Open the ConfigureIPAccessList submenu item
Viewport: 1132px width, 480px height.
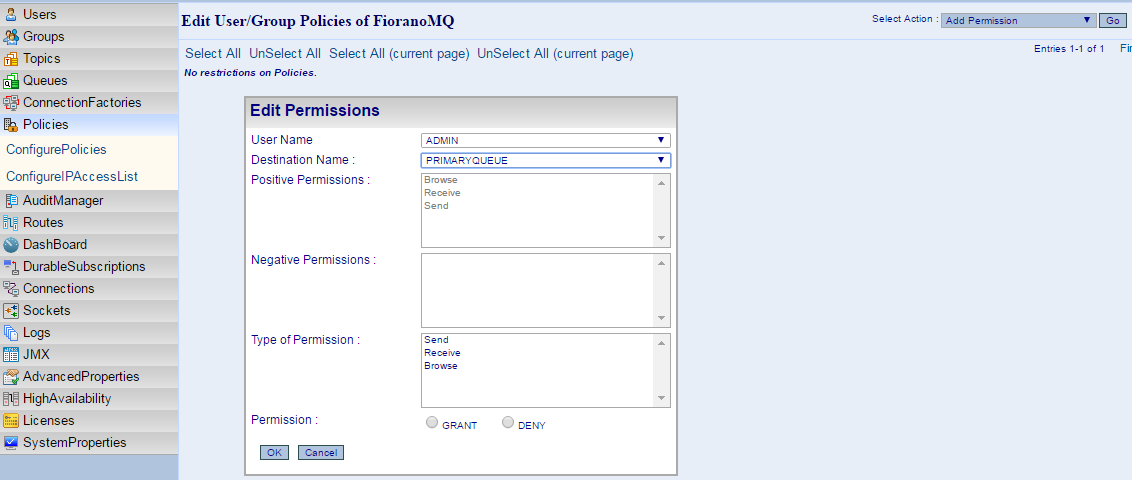click(x=72, y=177)
